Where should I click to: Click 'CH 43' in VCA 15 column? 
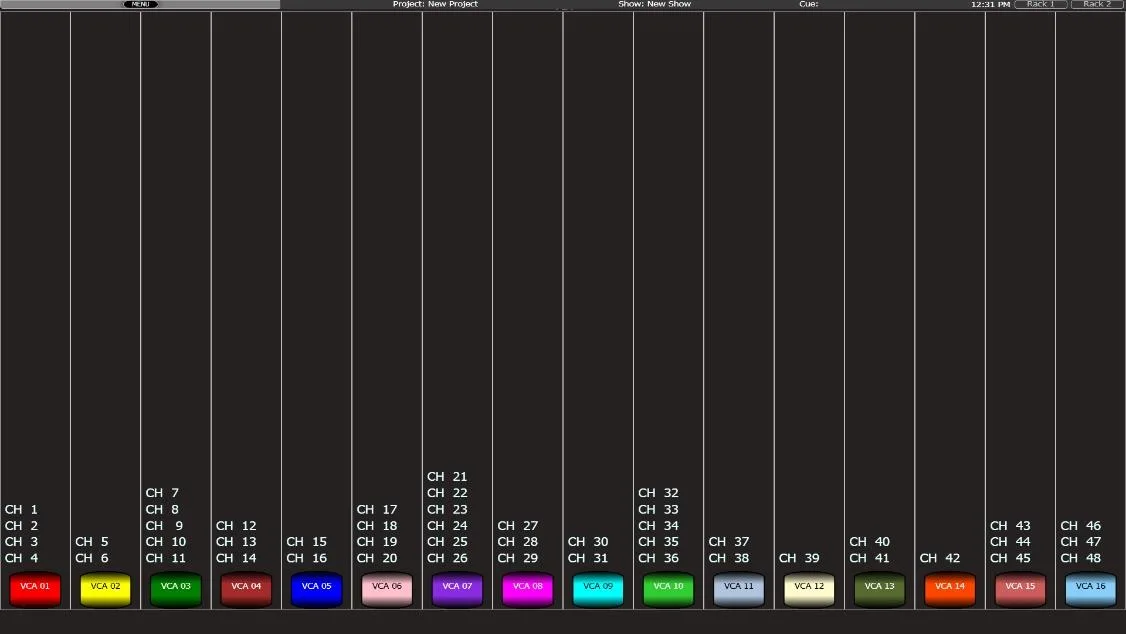[1010, 526]
